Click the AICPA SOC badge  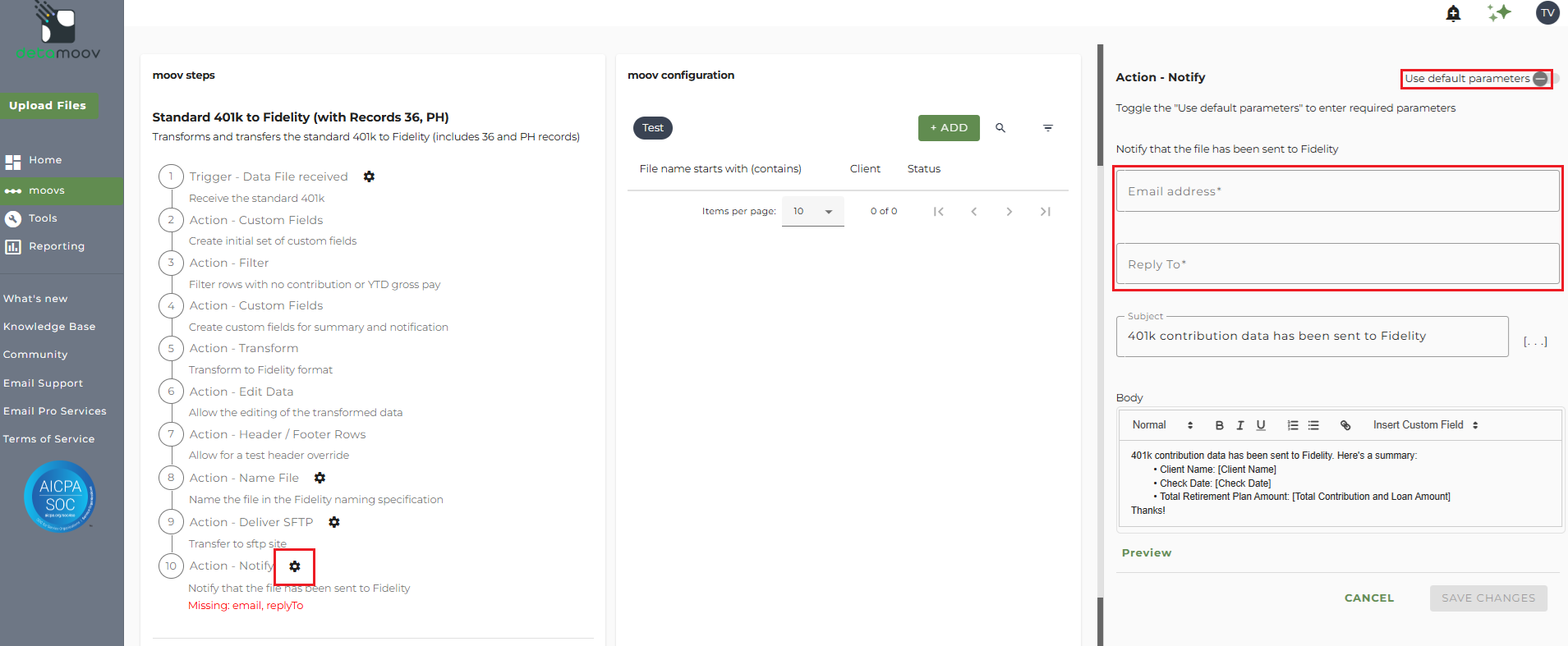[60, 497]
